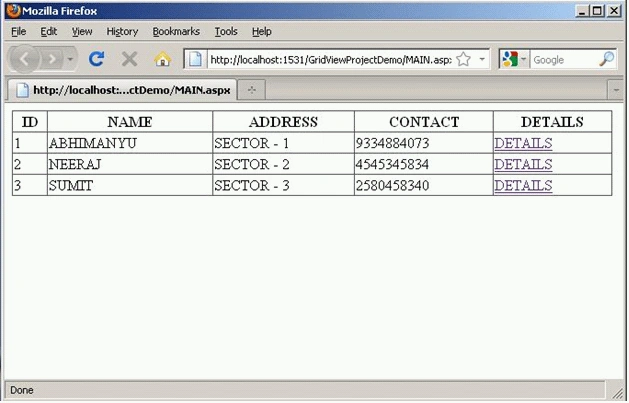Click the page identity icon in address bar
This screenshot has width=629, height=403.
tap(195, 59)
